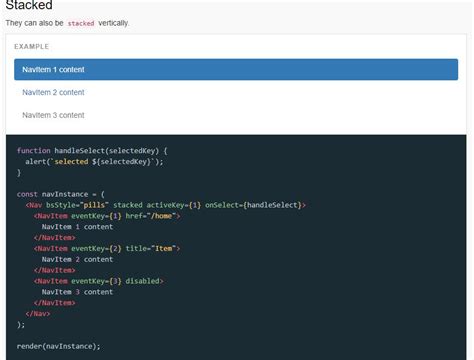
Task: Click the 'function handleSelect(selectedKey) {' code line
Action: (x=92, y=151)
